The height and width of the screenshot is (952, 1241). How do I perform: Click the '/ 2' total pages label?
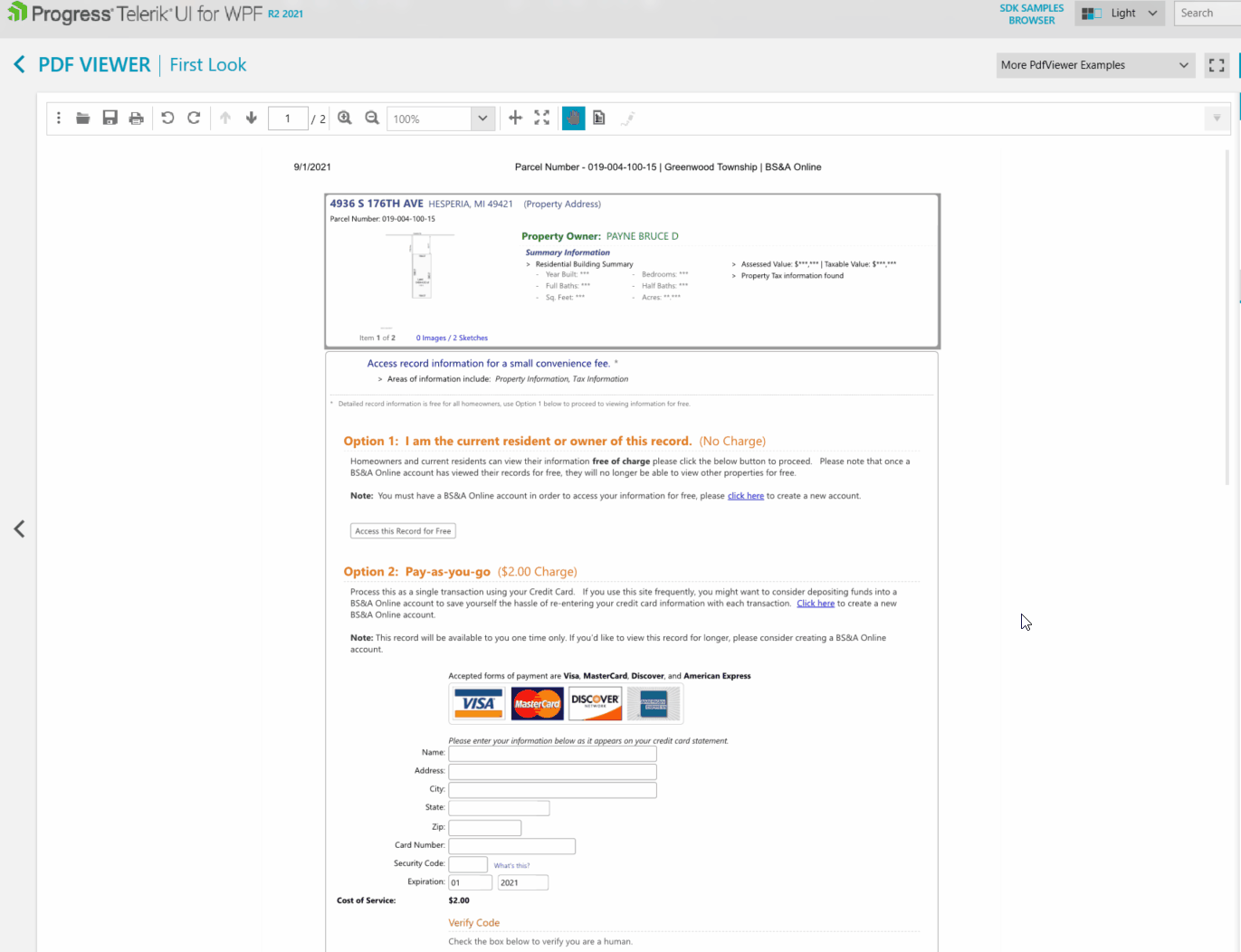319,119
